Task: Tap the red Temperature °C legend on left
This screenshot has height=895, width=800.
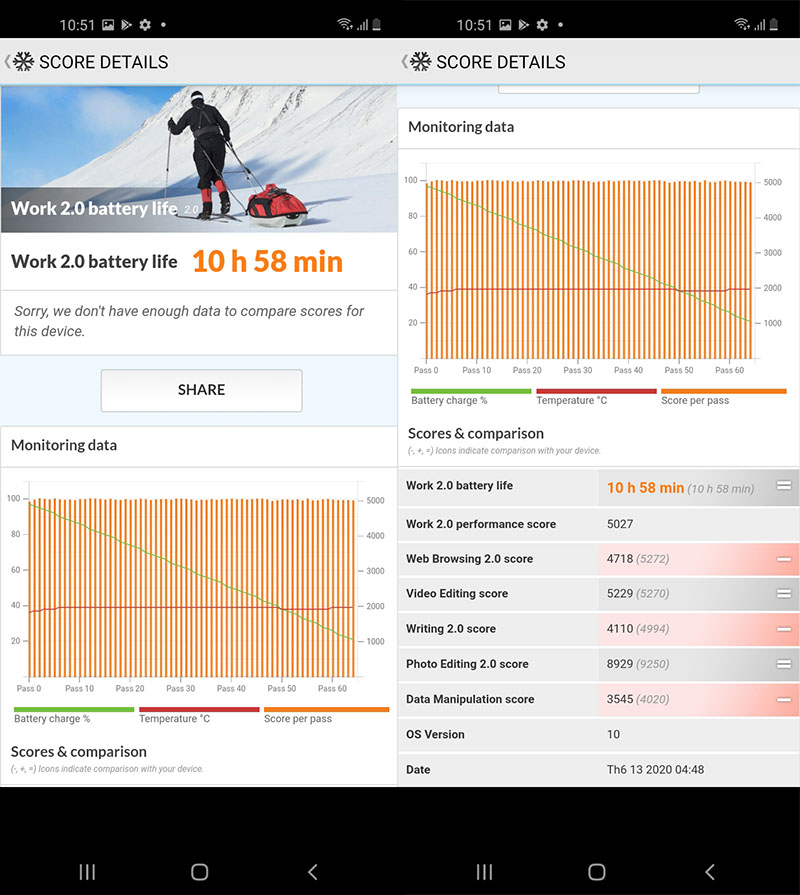Action: pyautogui.click(x=199, y=715)
